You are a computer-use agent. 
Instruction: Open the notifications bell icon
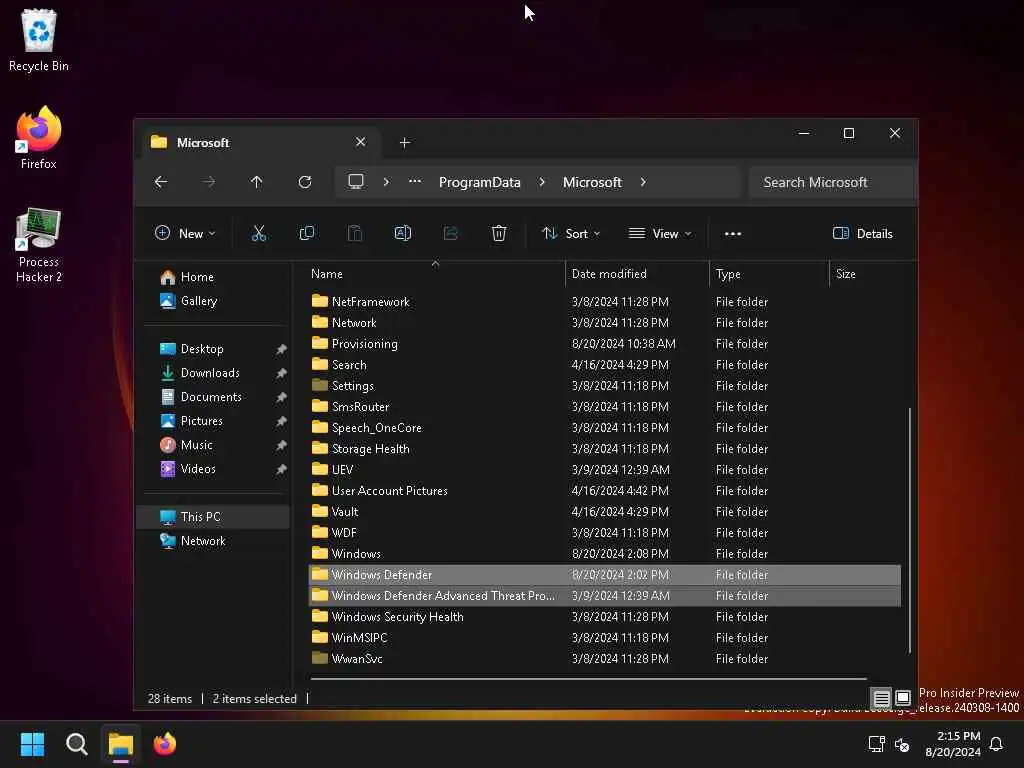pos(997,744)
